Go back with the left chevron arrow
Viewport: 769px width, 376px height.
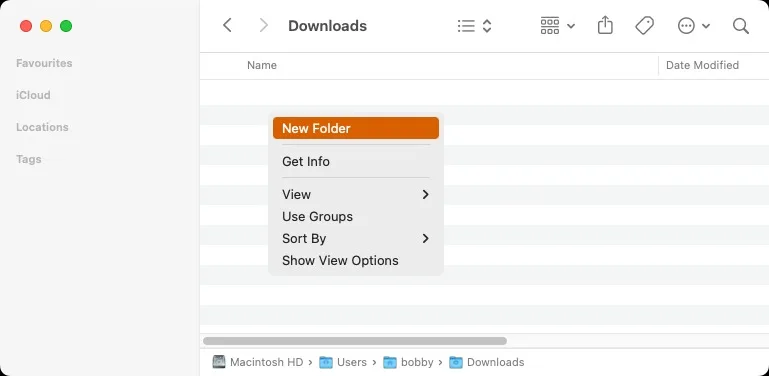coord(227,25)
